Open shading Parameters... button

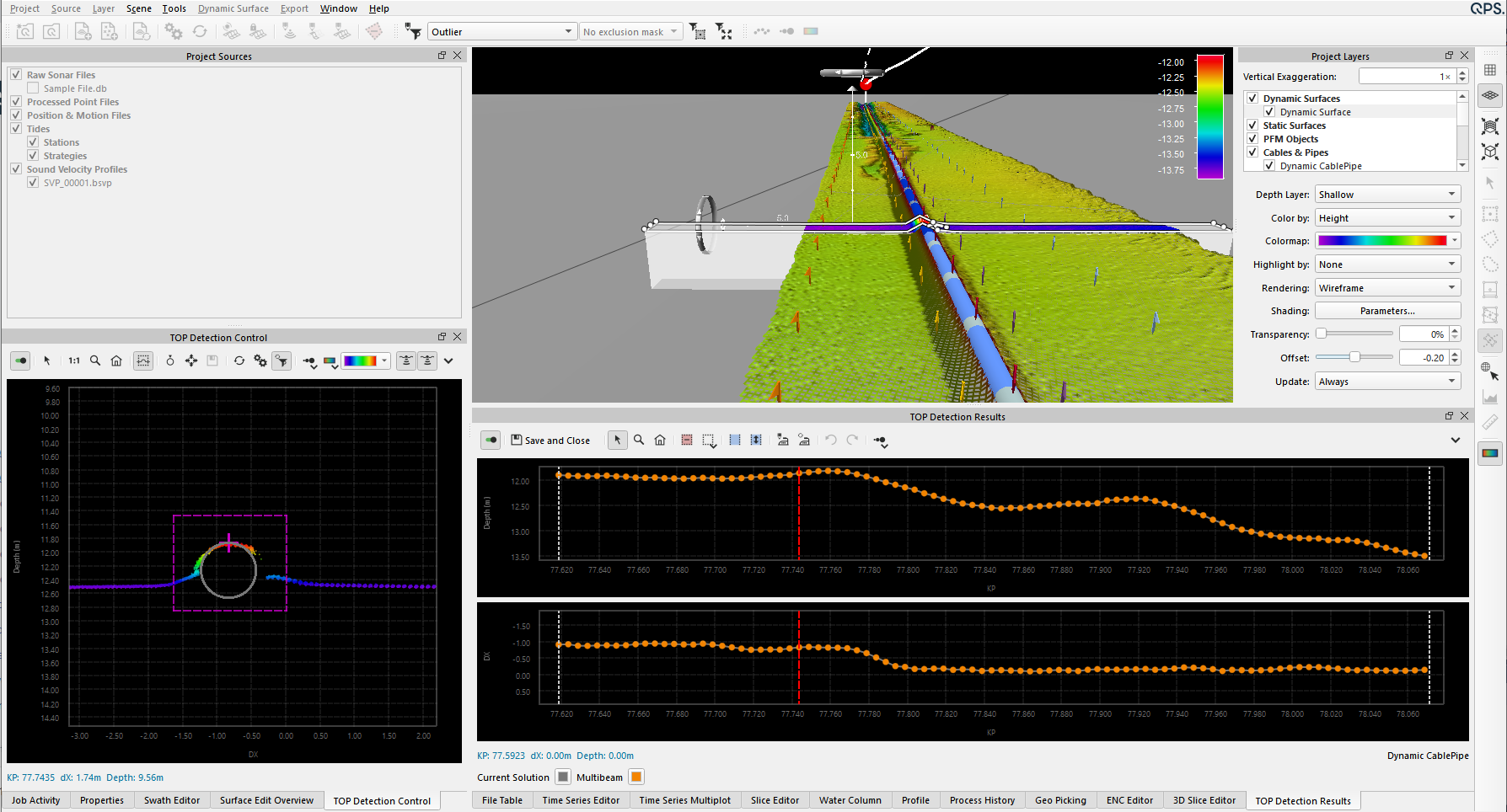(1387, 311)
